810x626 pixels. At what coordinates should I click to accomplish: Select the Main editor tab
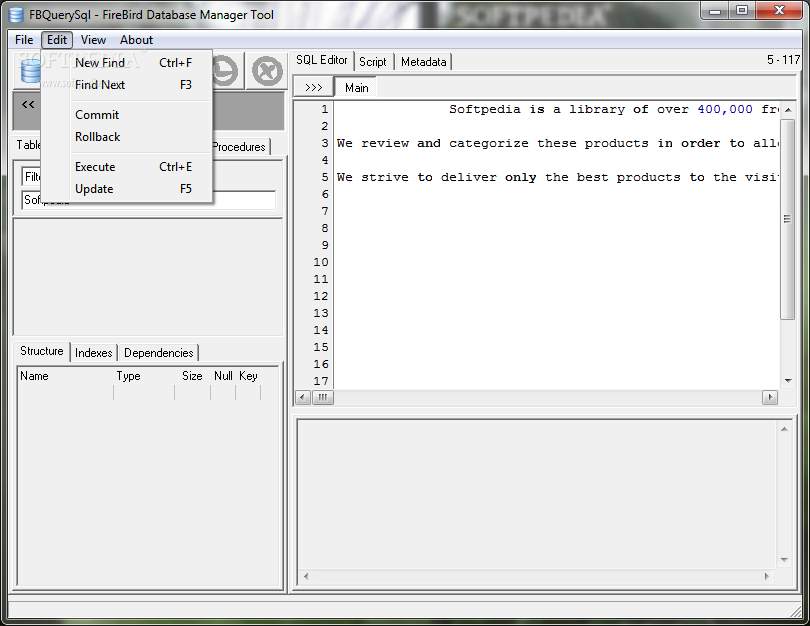point(356,88)
